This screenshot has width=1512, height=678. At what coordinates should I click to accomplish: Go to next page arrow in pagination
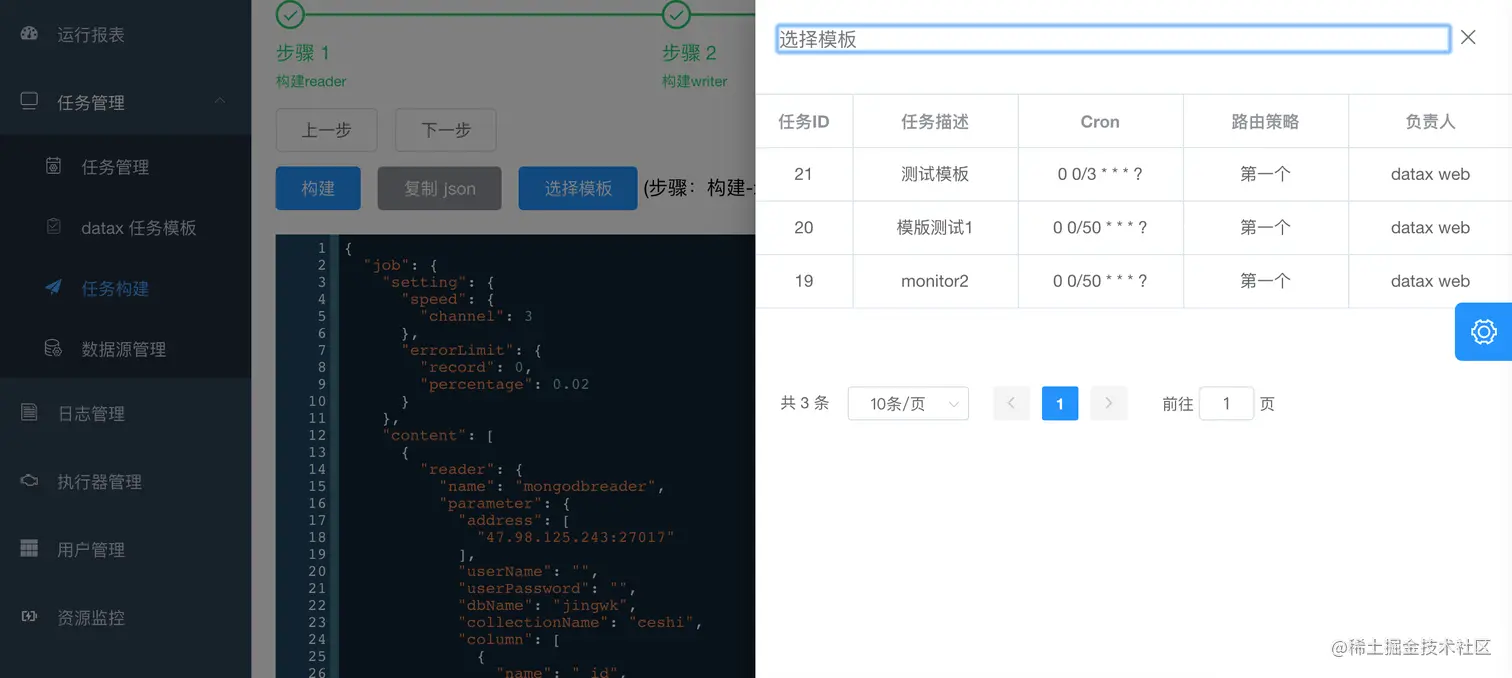(x=1108, y=403)
